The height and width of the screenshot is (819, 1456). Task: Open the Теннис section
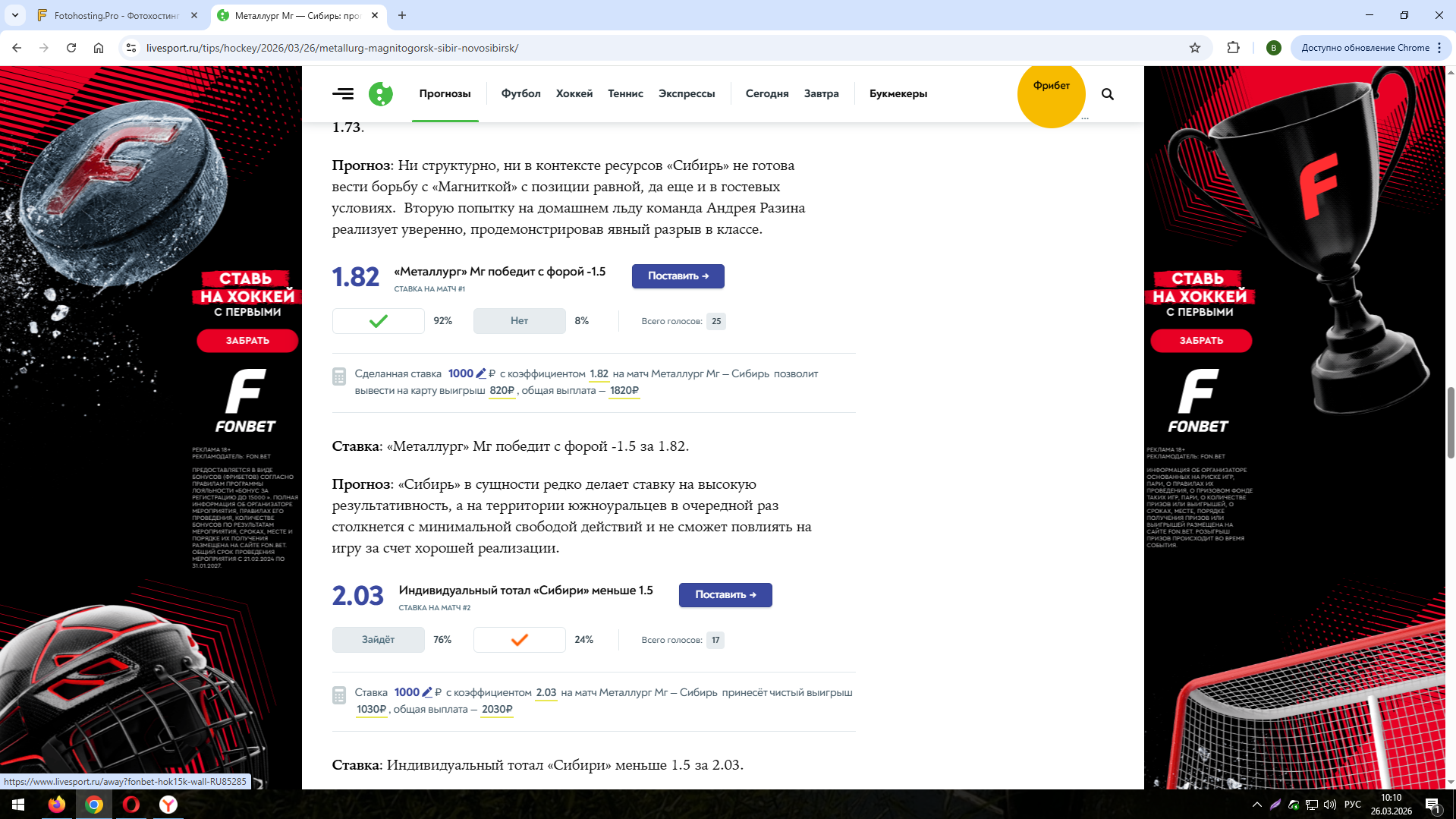(626, 94)
